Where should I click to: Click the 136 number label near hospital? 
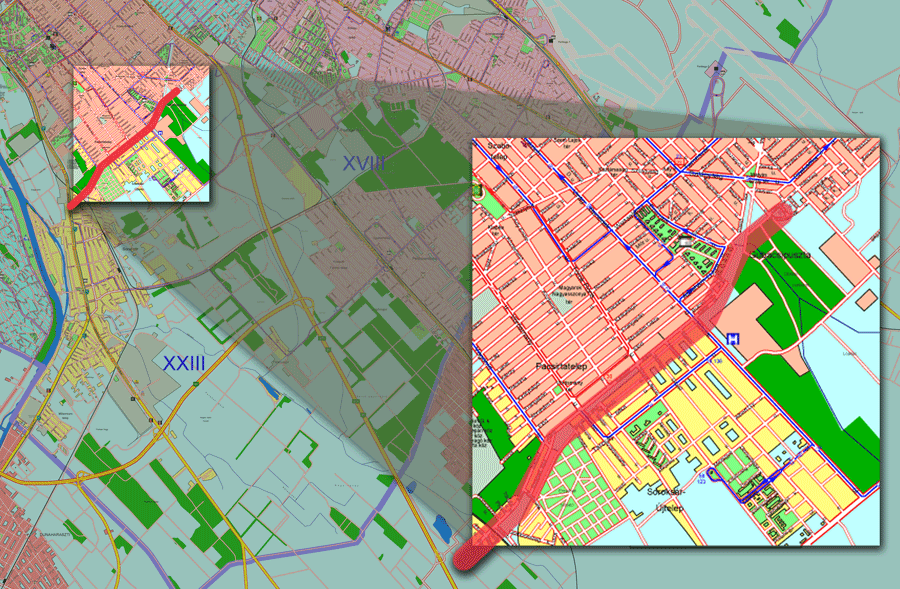[717, 360]
